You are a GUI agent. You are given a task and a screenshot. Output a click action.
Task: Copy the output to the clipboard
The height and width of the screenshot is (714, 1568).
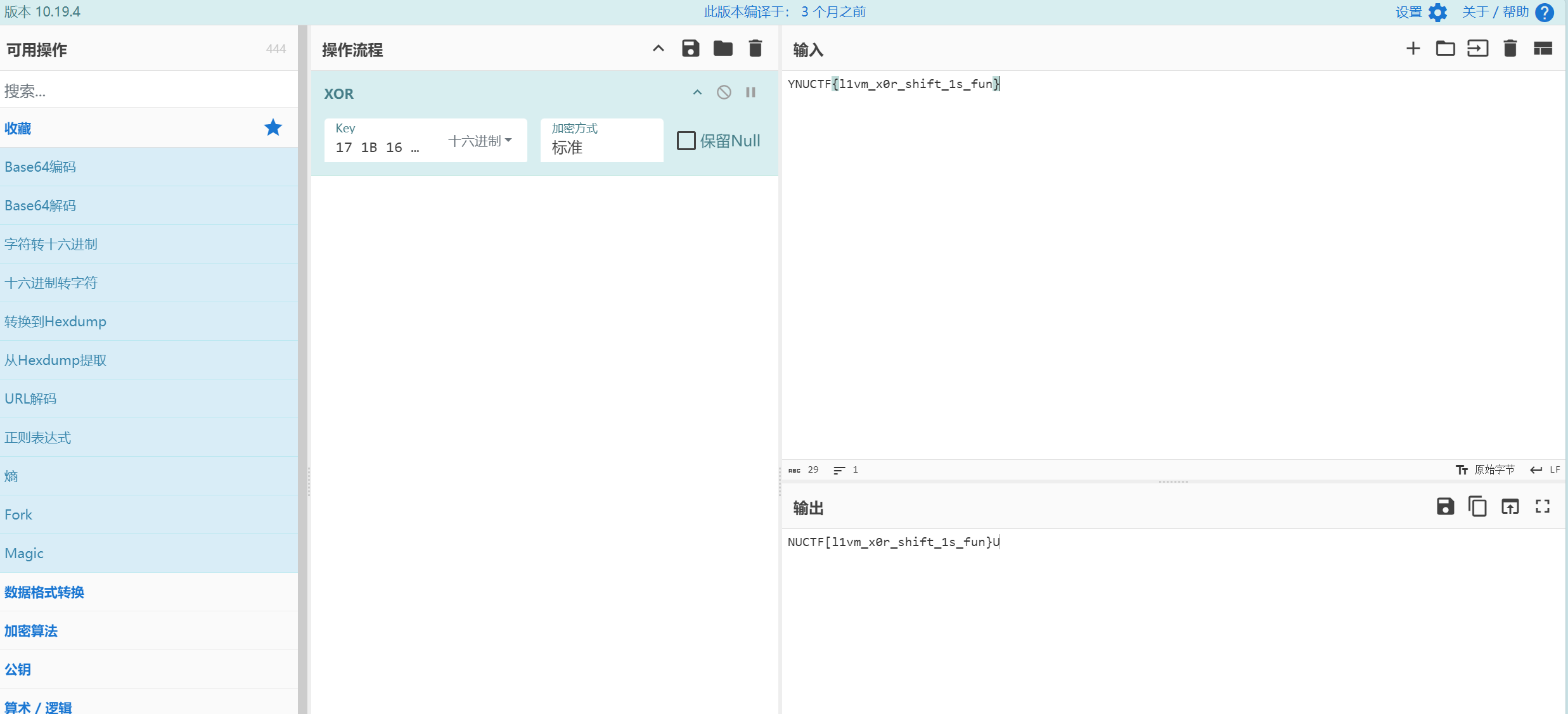tap(1477, 507)
